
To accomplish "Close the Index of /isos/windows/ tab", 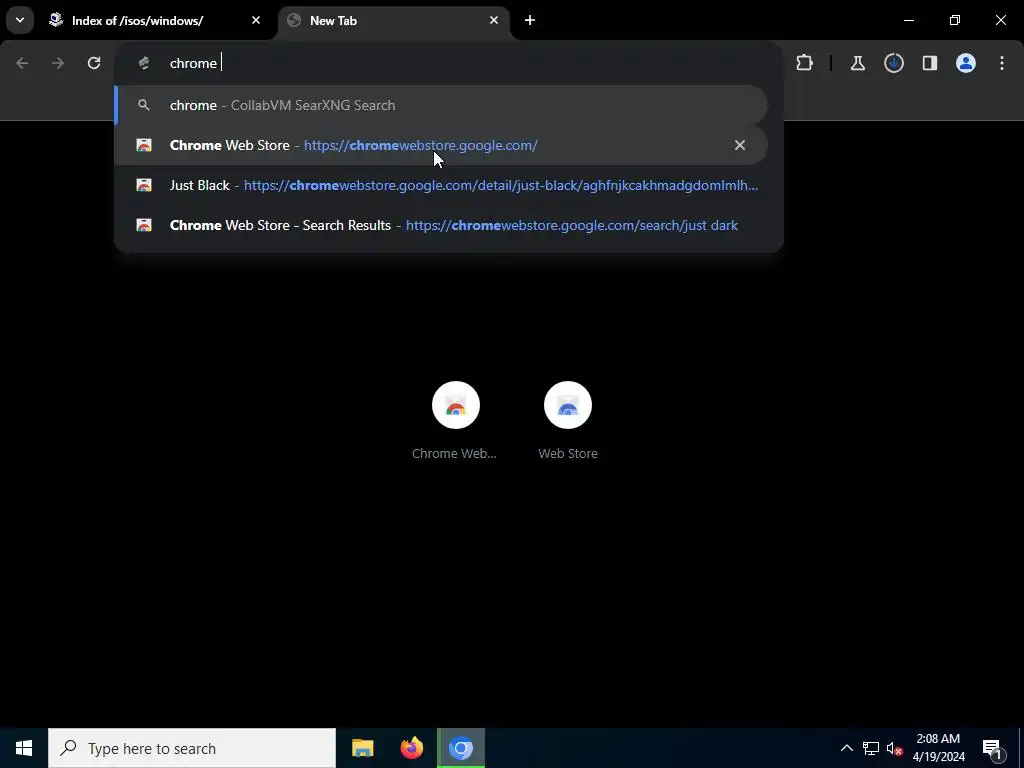I will (x=256, y=20).
